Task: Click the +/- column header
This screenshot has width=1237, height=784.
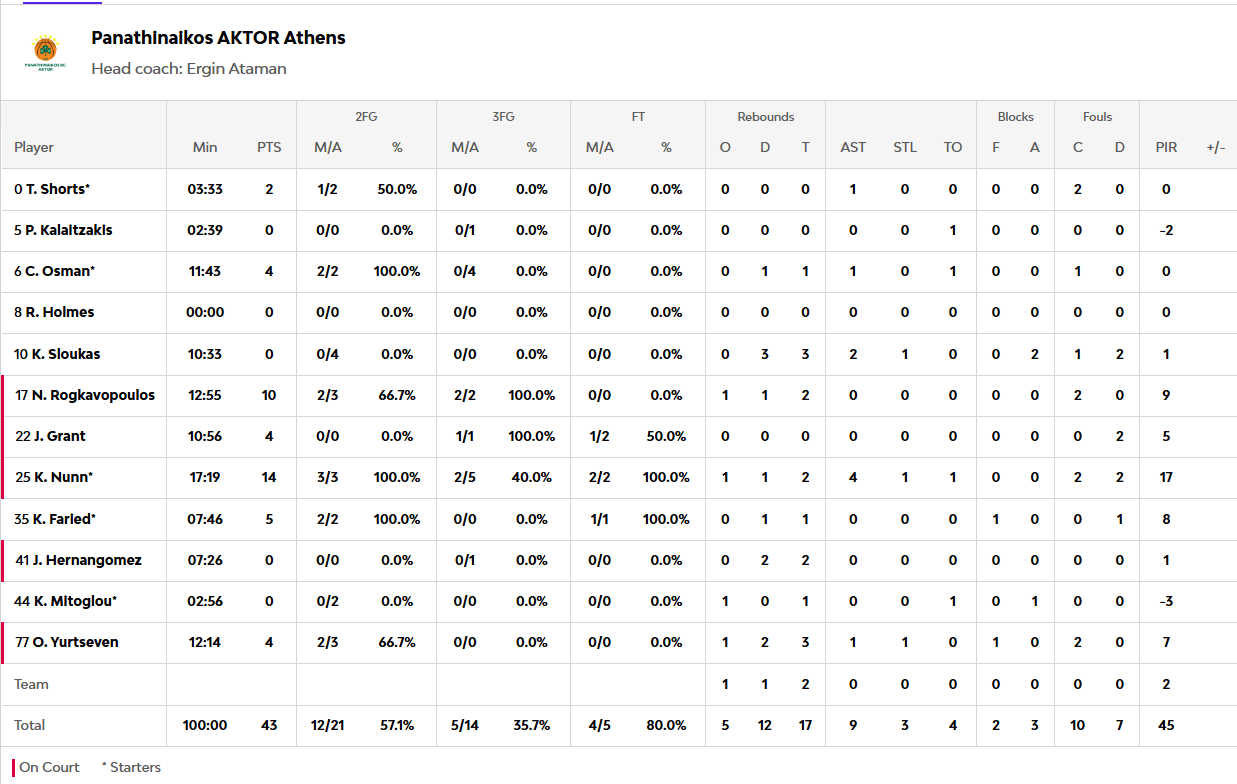Action: click(1215, 147)
